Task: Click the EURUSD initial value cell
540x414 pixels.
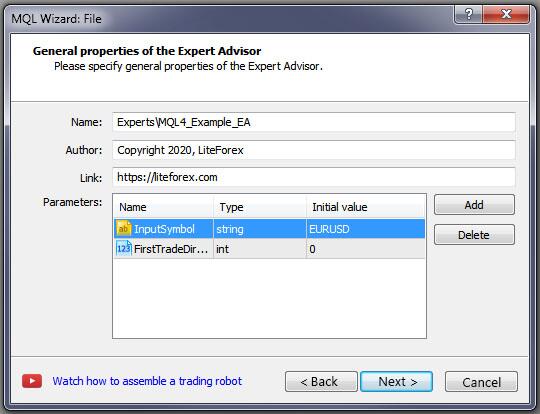Action: coord(365,229)
